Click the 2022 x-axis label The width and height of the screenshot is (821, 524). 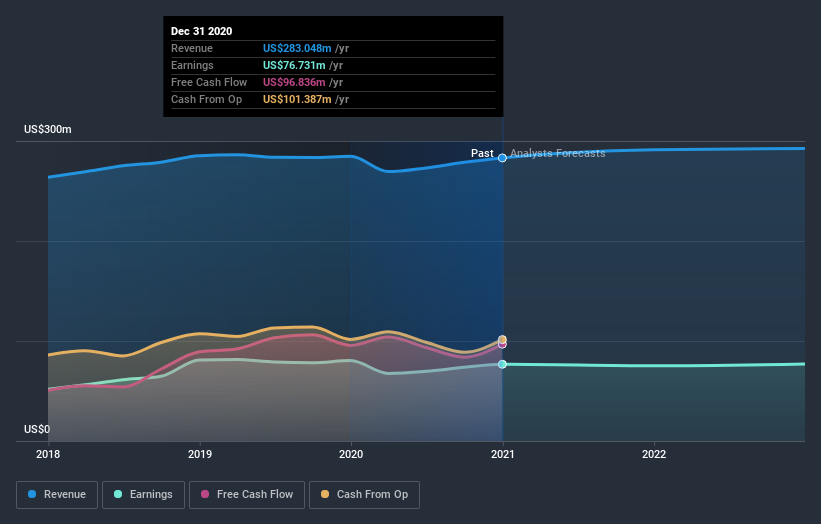point(654,454)
